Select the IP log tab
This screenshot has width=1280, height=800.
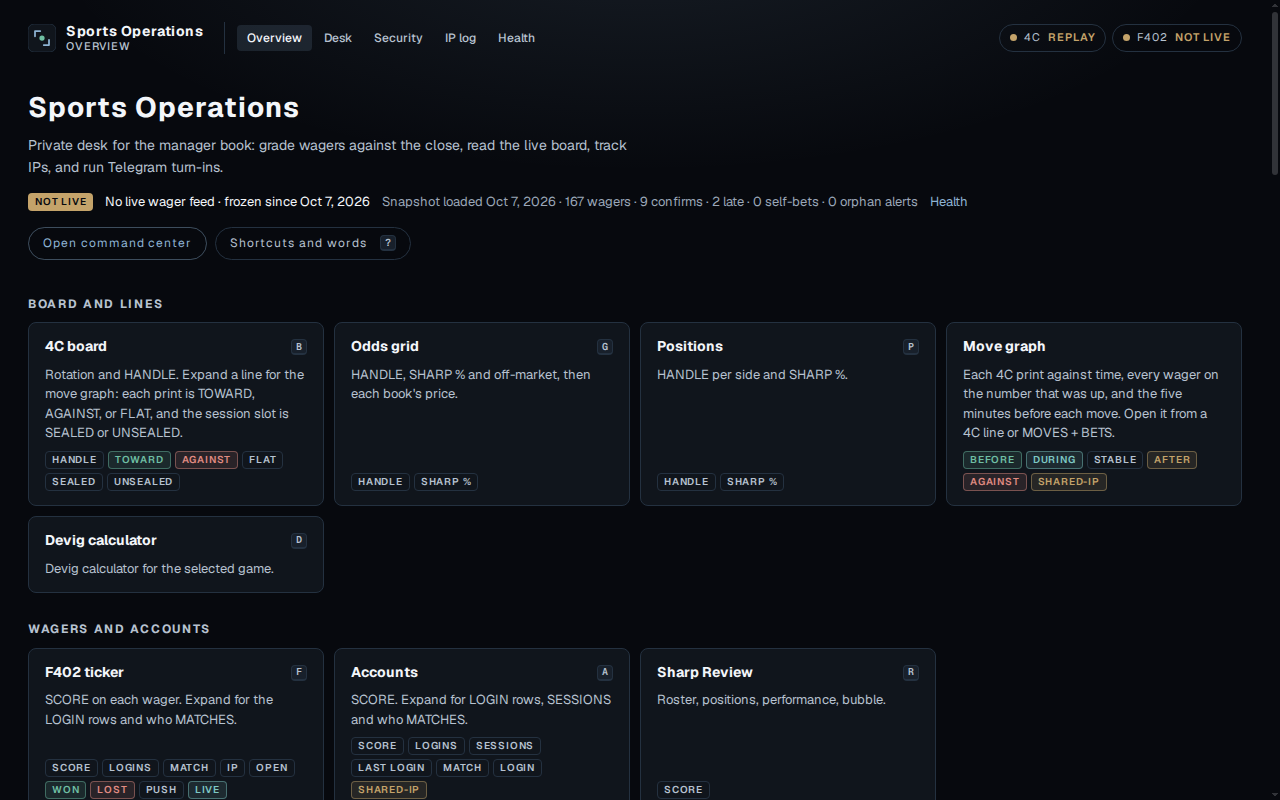point(460,38)
